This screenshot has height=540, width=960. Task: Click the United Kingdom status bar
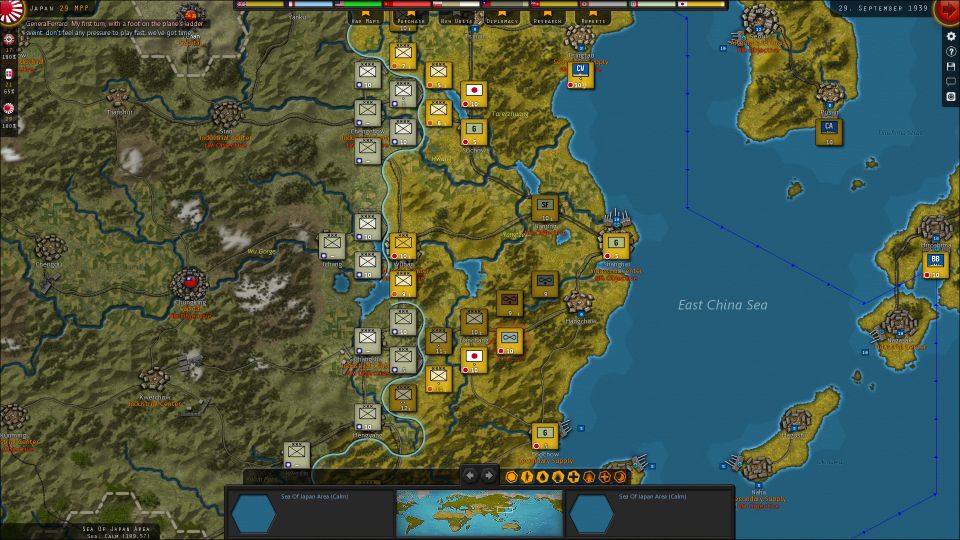point(260,4)
